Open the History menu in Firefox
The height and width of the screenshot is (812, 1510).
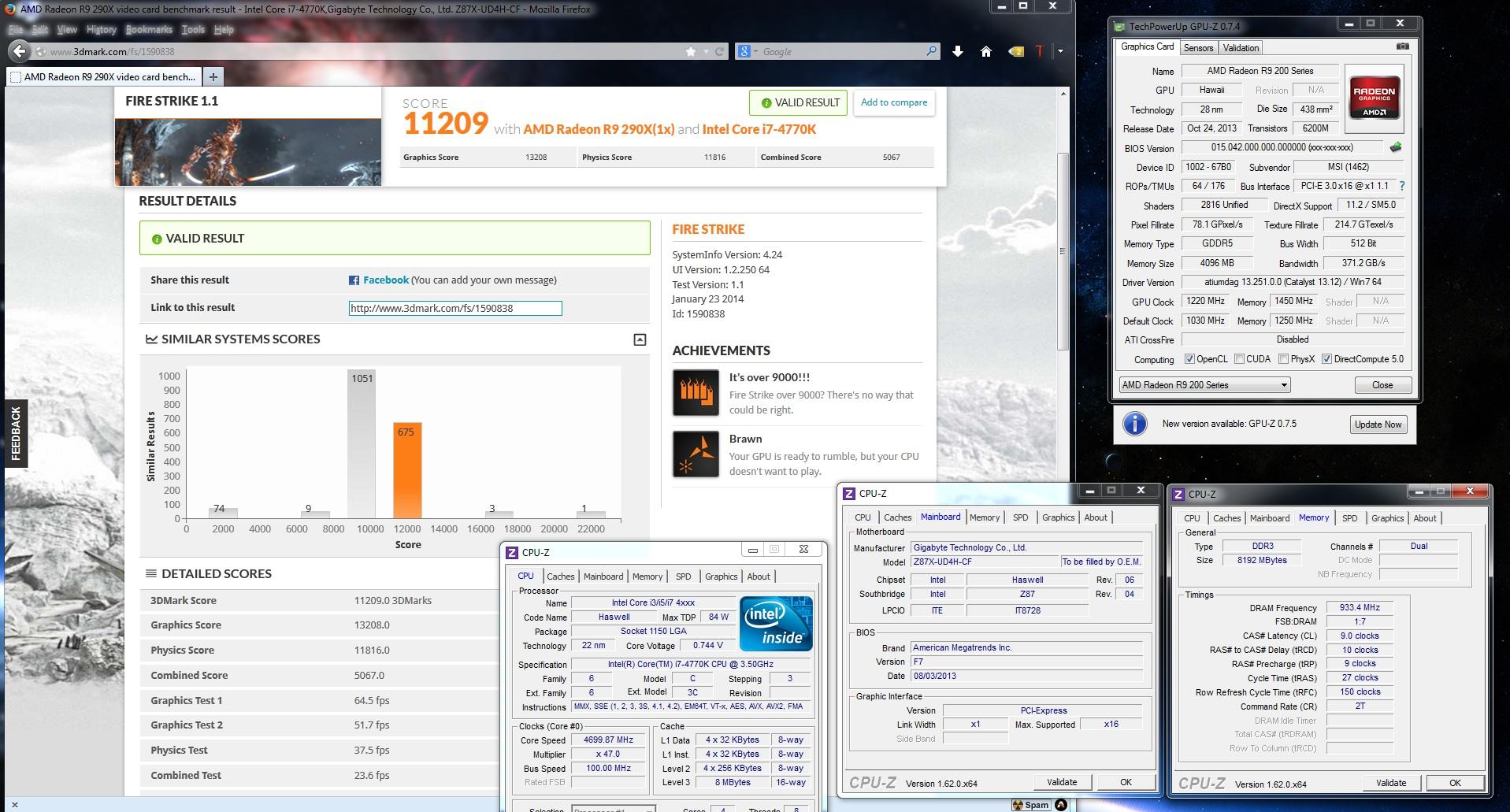point(101,30)
